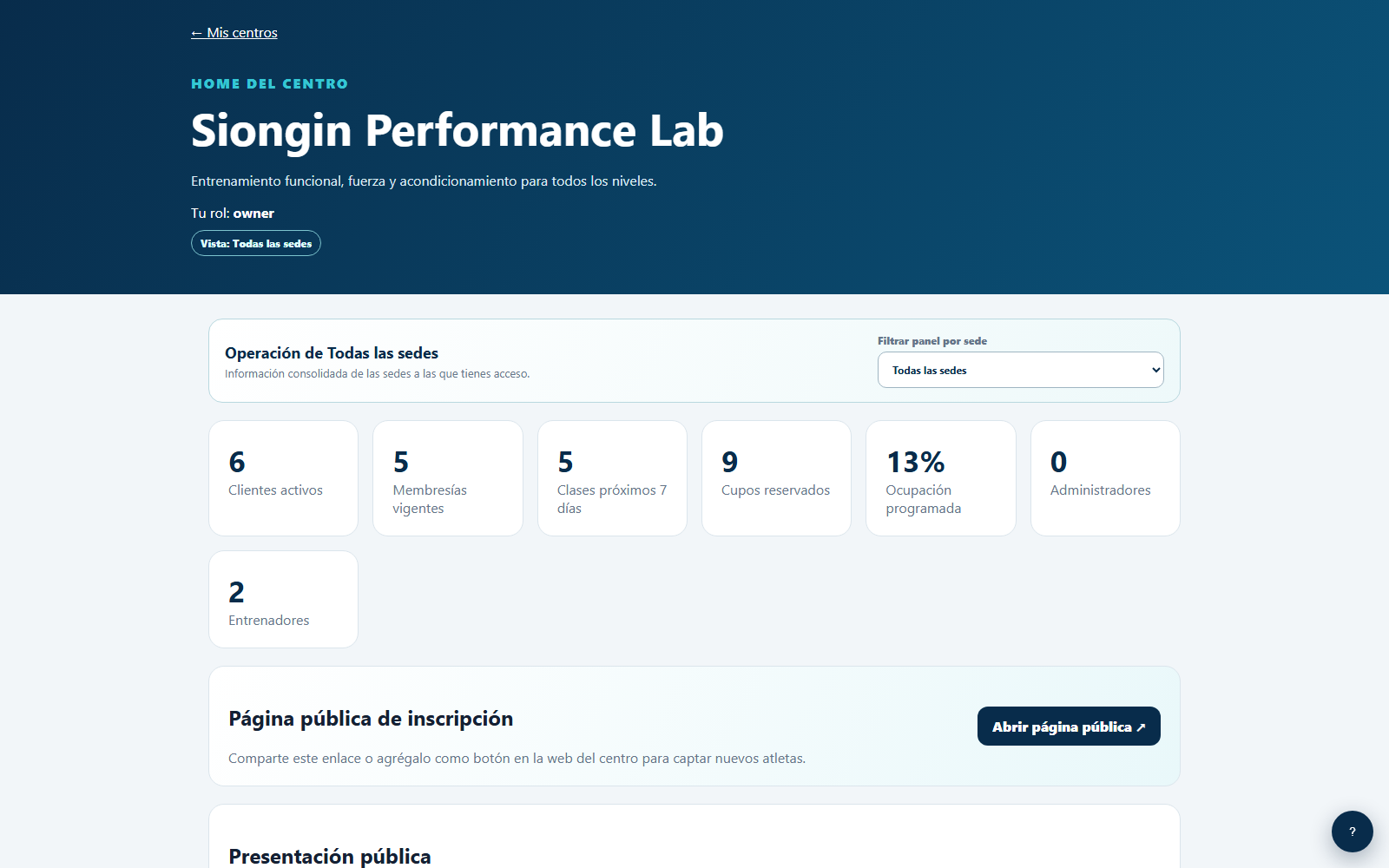Click Página pública de inscripción heading
This screenshot has width=1389, height=868.
click(371, 719)
